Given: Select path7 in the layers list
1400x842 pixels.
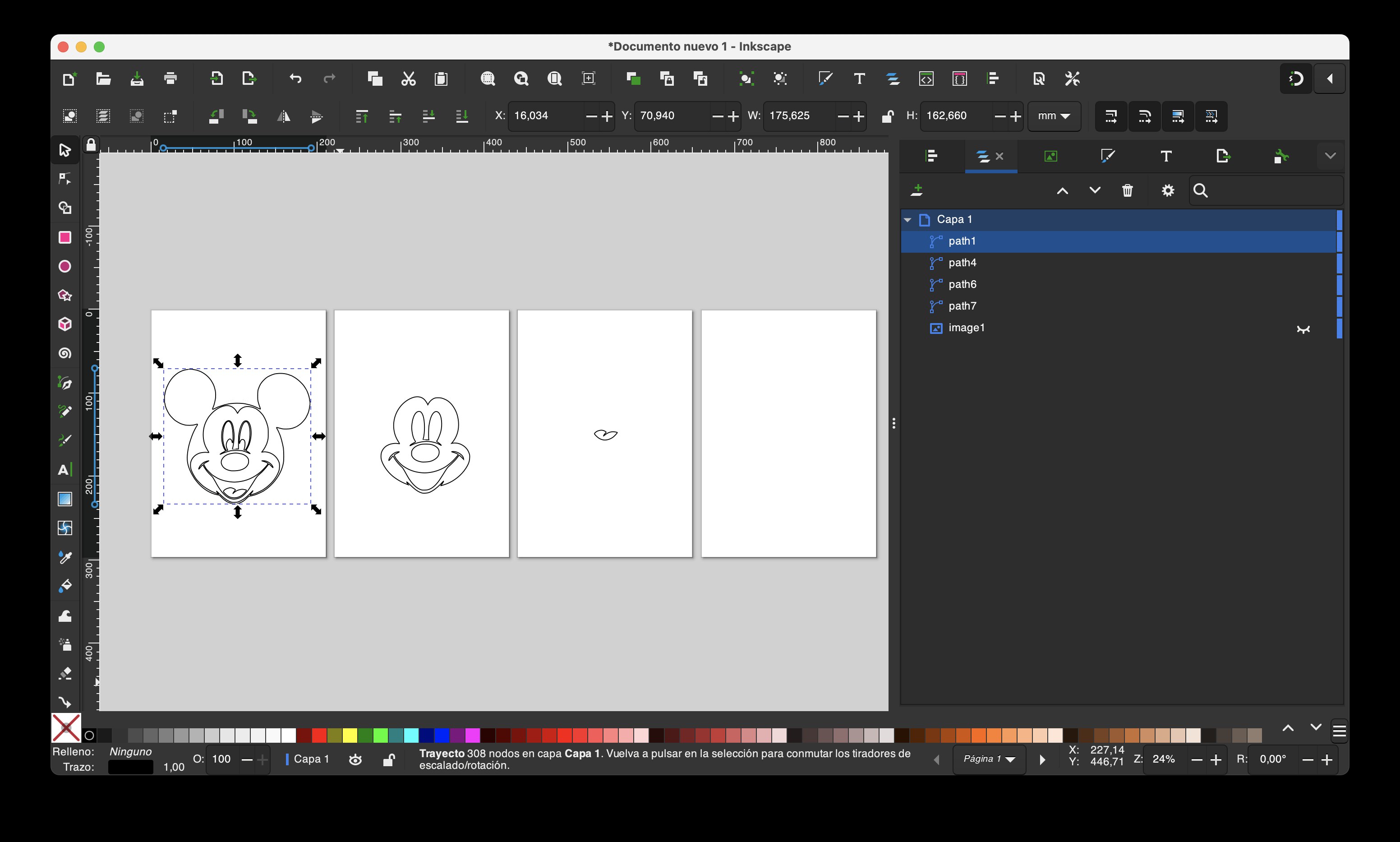Looking at the screenshot, I should [1118, 306].
